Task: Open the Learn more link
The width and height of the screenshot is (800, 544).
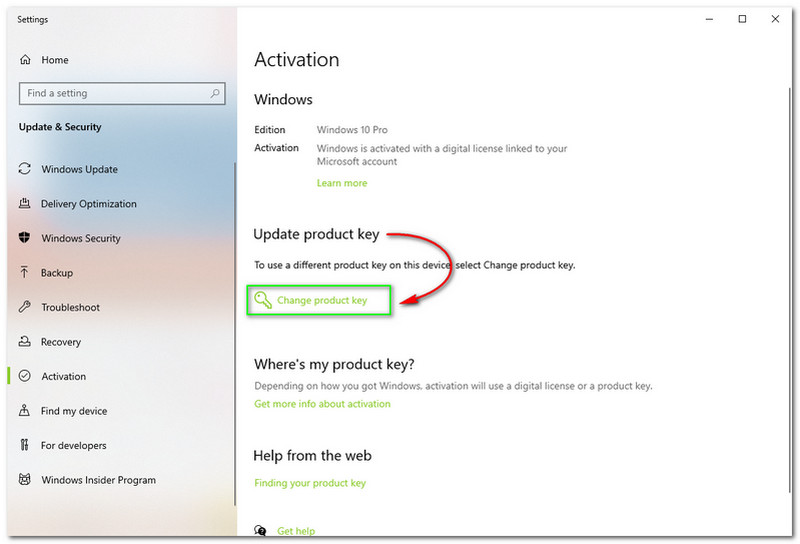Action: pos(342,183)
